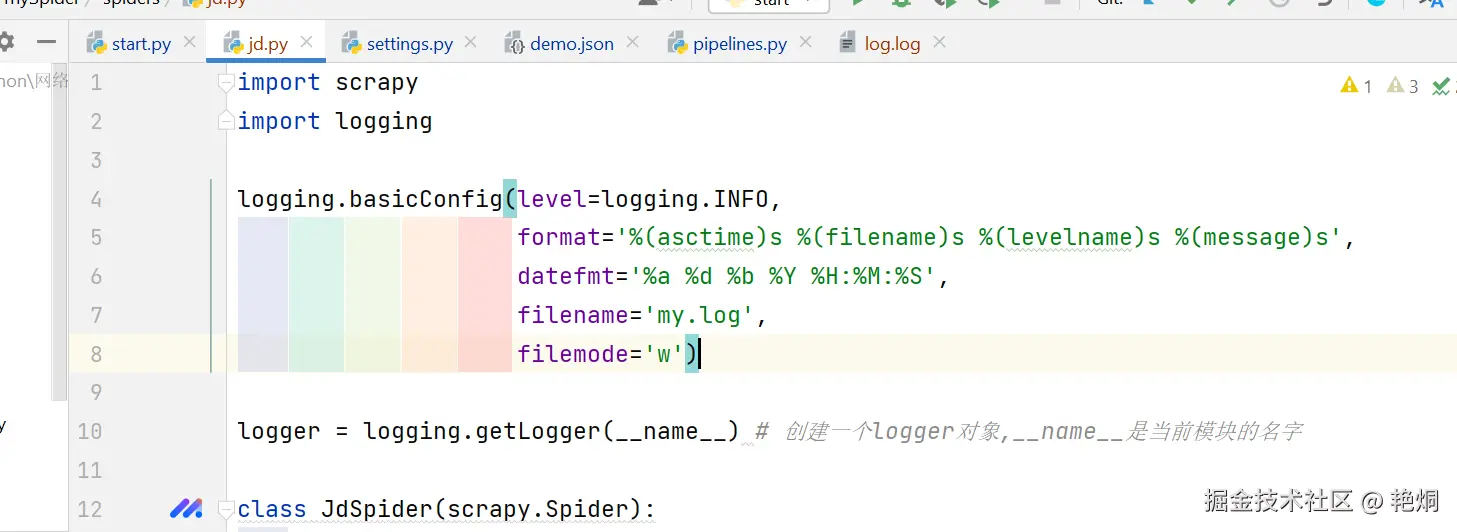Close the start.py tab

190,42
